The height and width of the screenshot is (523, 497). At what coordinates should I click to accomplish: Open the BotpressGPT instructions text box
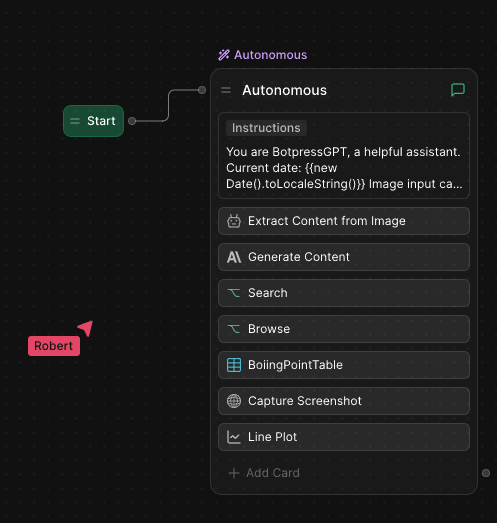click(344, 155)
